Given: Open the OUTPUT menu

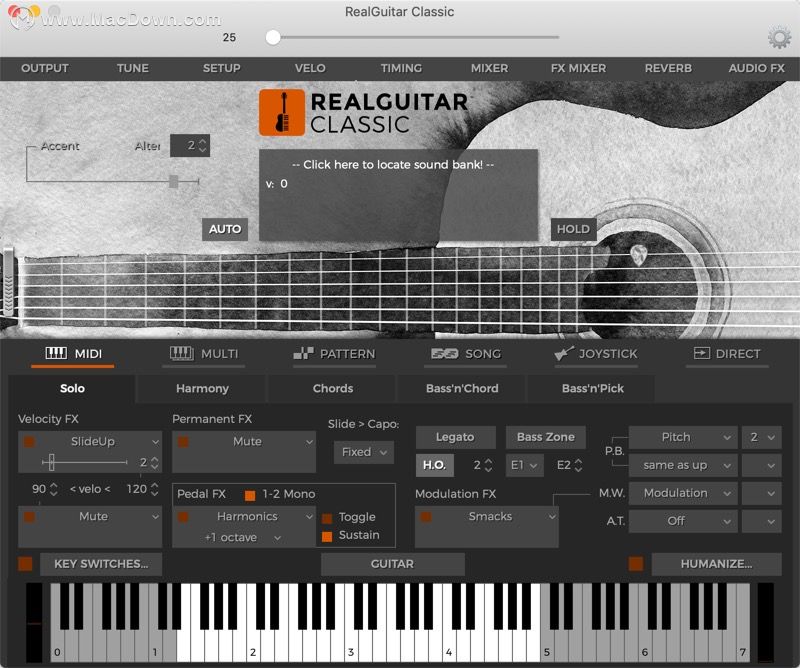Looking at the screenshot, I should click(x=45, y=68).
